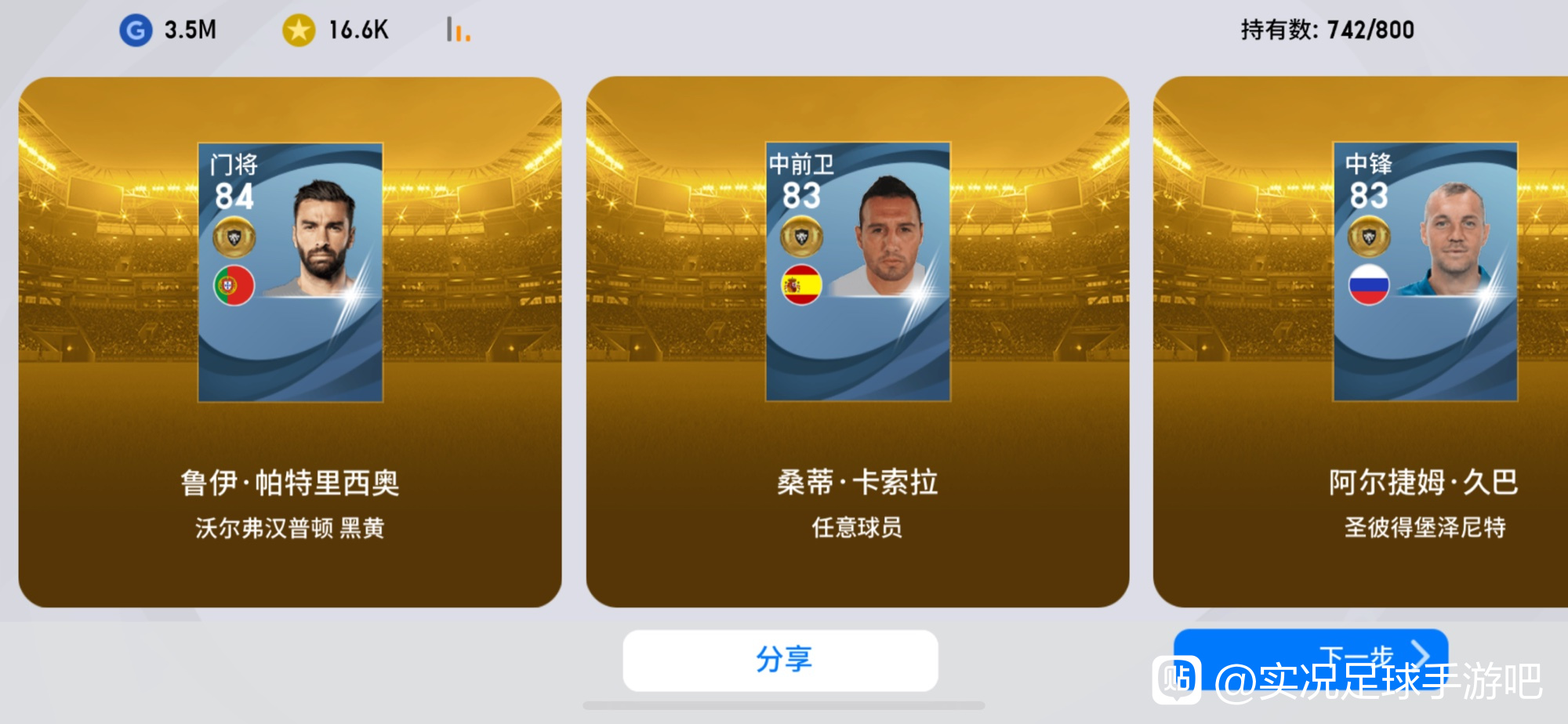Tap the blue GP currency icon
Viewport: 1568px width, 724px height.
136,31
